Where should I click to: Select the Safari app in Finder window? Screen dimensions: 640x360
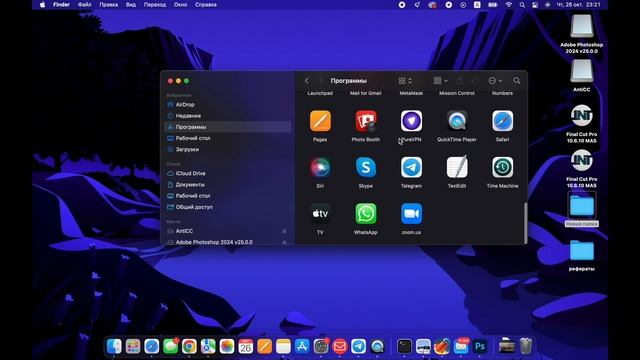tap(502, 121)
